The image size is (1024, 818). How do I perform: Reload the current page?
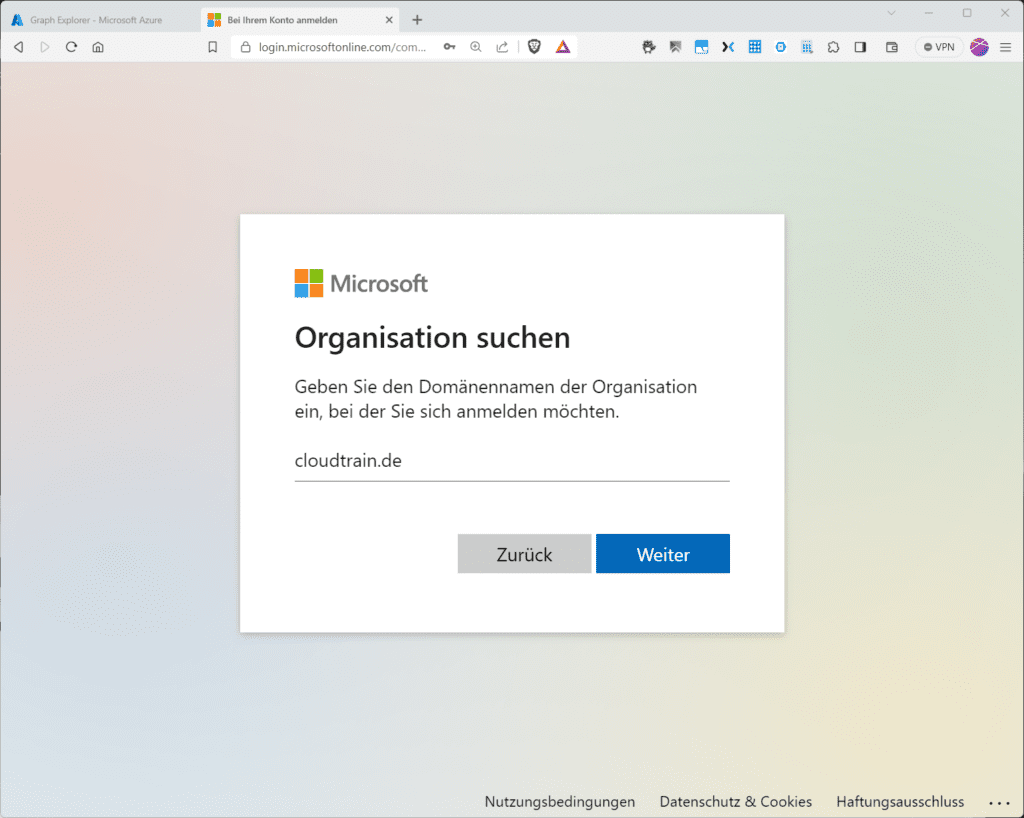(71, 47)
